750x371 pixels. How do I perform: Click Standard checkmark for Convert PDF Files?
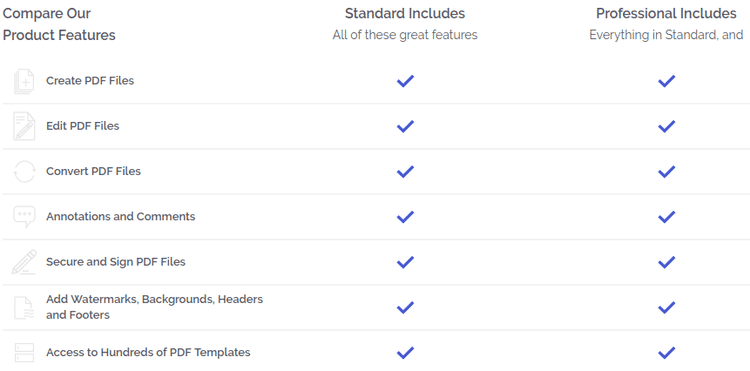tap(405, 172)
